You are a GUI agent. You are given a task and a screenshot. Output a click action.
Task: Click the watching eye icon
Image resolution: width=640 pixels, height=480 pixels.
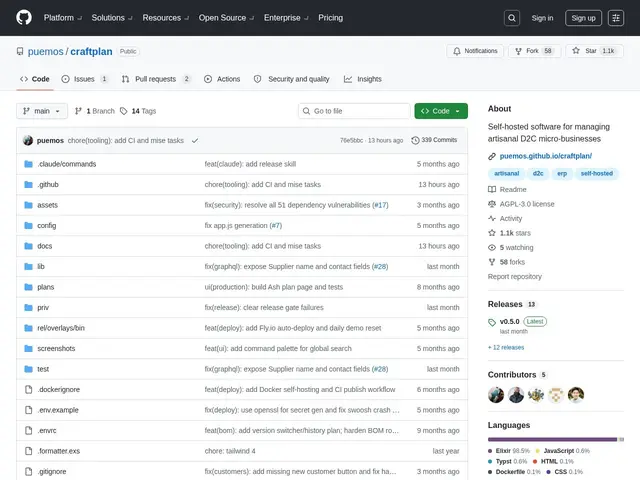click(492, 247)
